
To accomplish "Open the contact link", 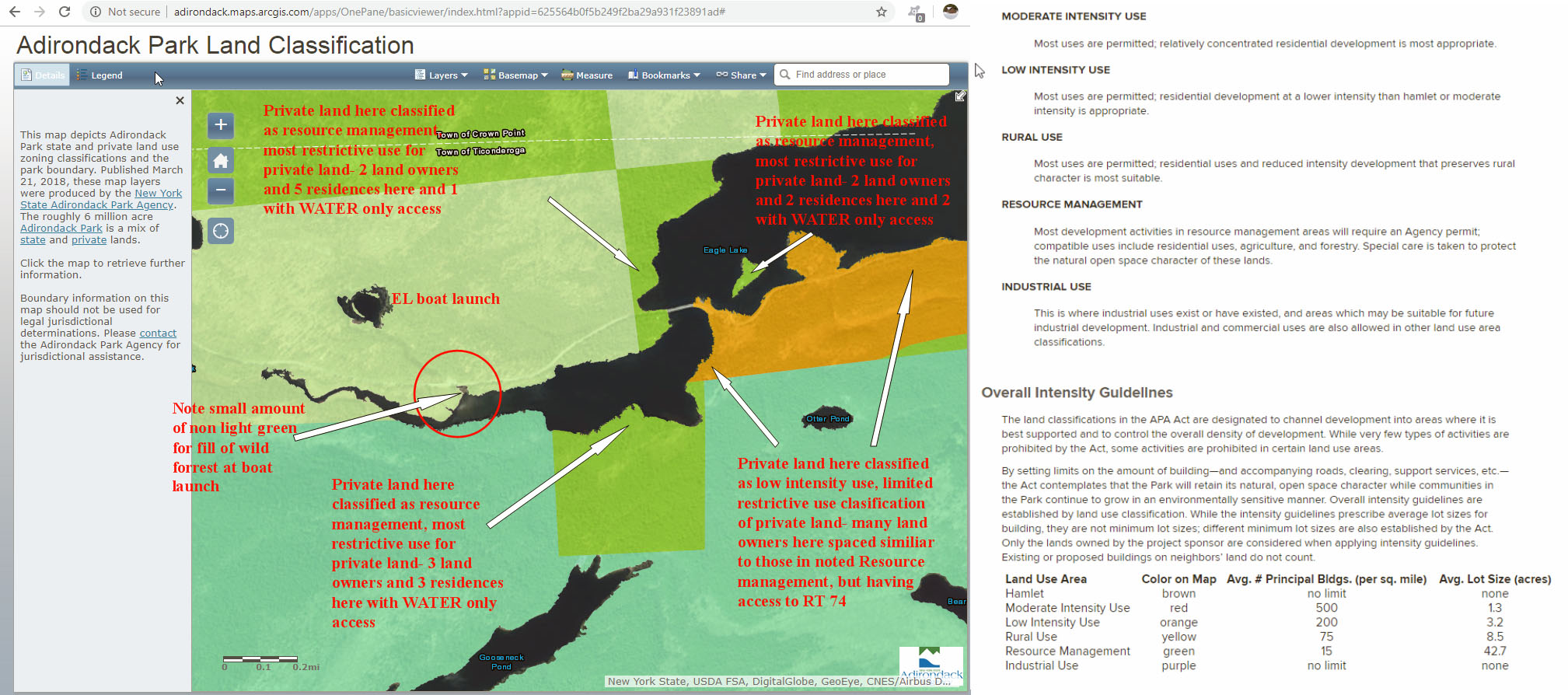I will pos(158,334).
